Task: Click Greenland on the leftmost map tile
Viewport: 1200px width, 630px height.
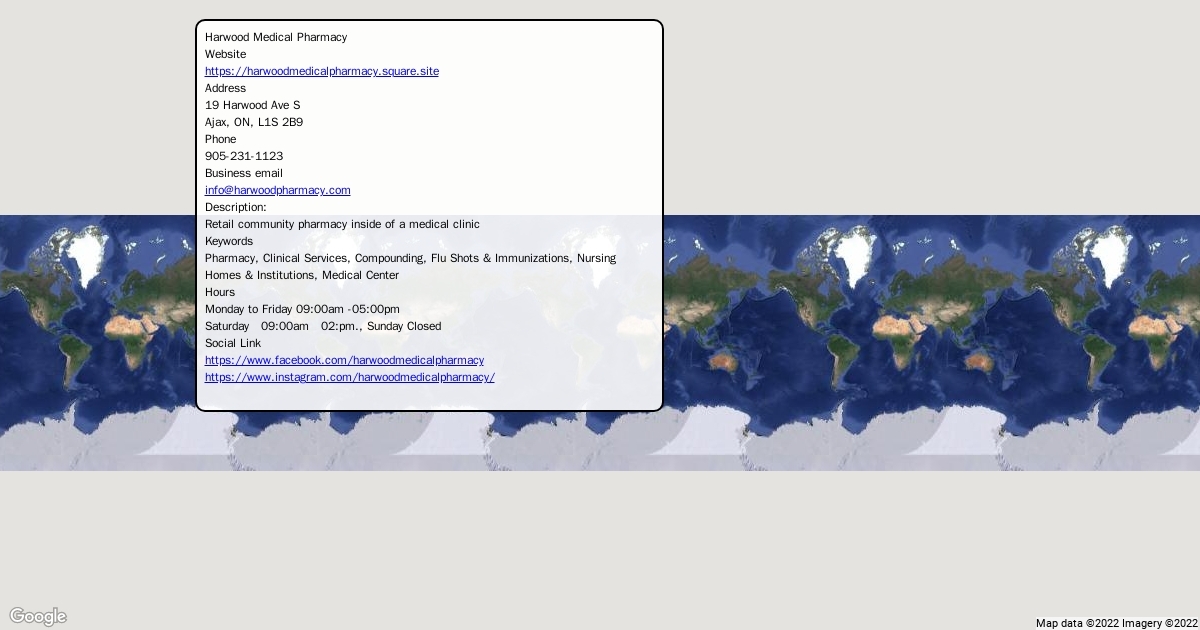Action: tap(88, 245)
